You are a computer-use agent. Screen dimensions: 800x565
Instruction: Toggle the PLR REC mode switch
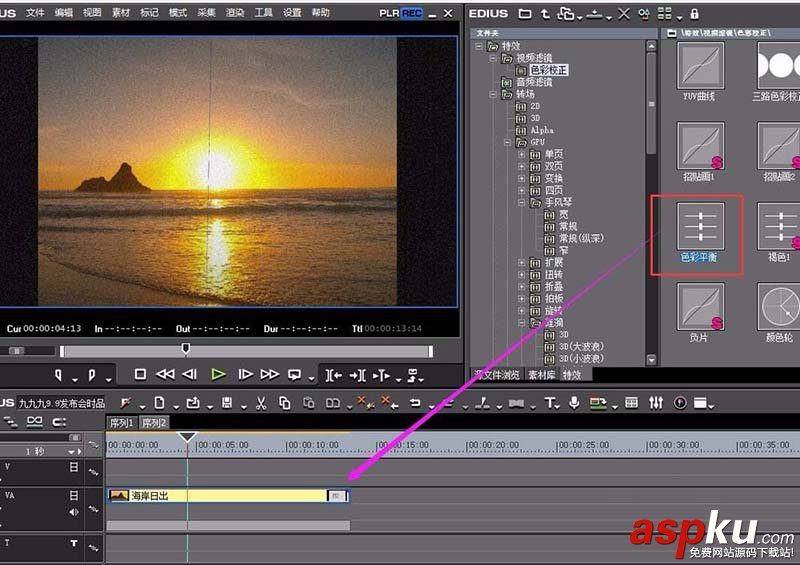pyautogui.click(x=401, y=13)
